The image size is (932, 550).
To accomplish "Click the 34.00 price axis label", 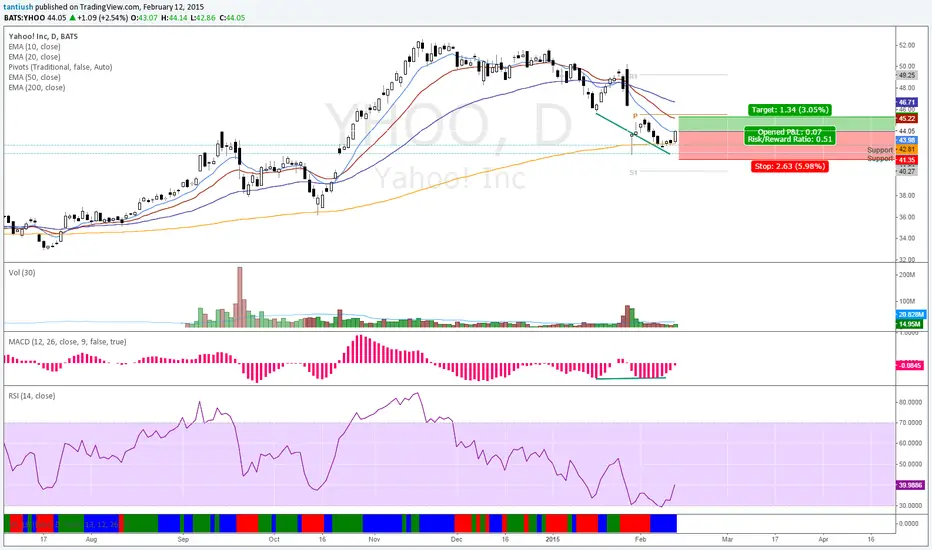I will [907, 238].
